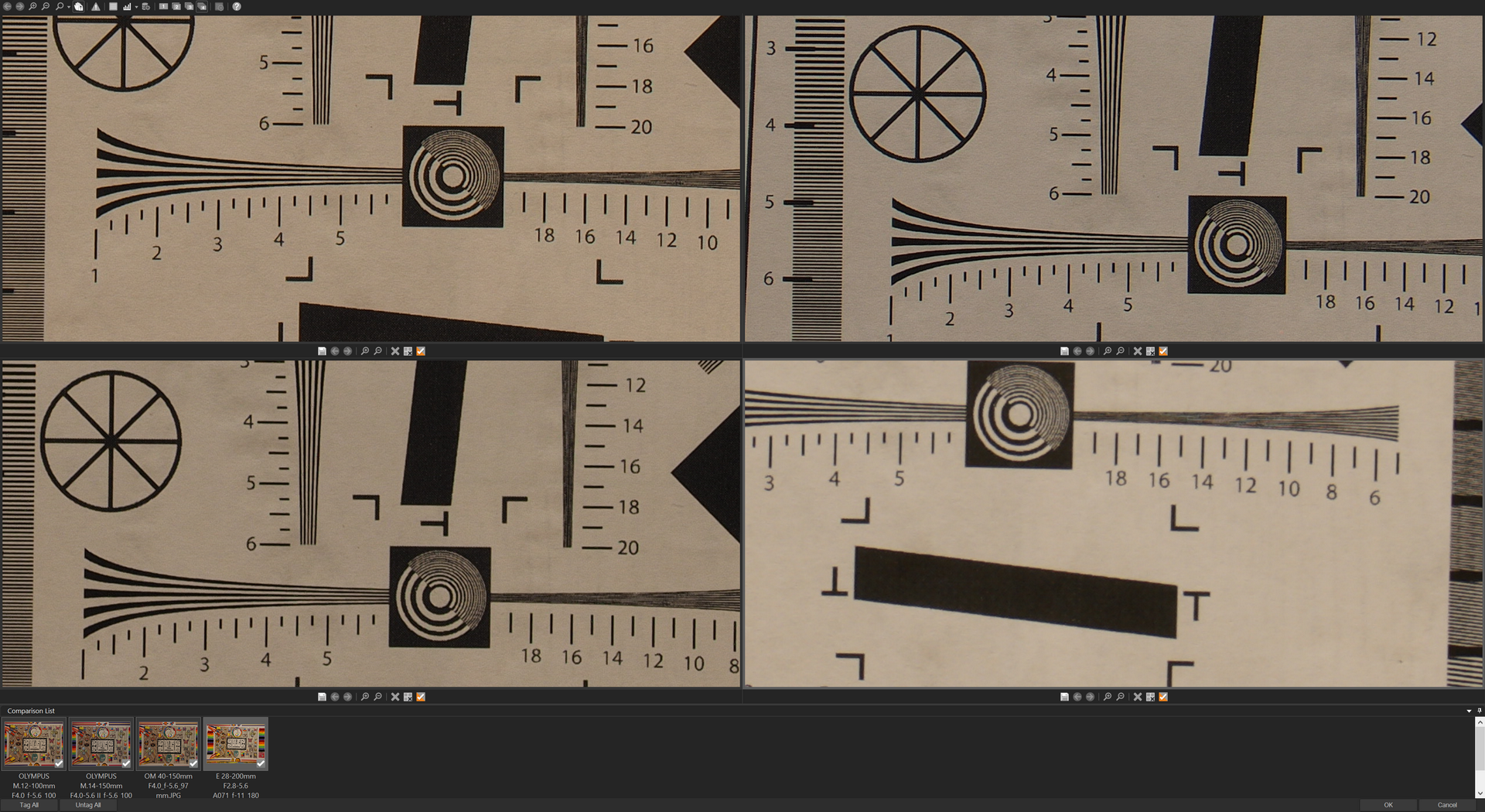Open the histogram dropdown arrow
This screenshot has width=1485, height=812.
(x=136, y=7)
